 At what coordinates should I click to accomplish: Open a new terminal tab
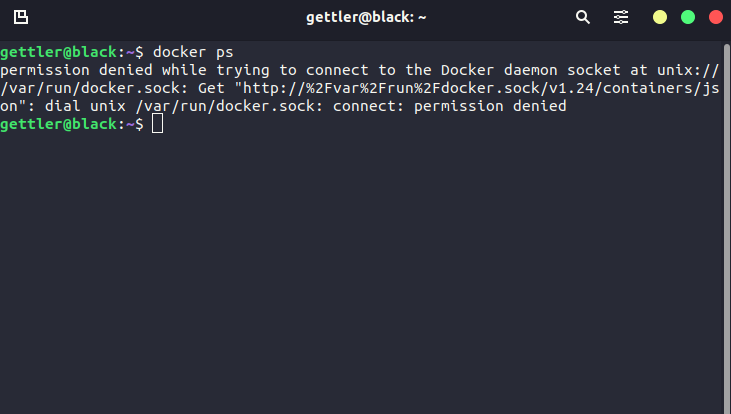(21, 17)
